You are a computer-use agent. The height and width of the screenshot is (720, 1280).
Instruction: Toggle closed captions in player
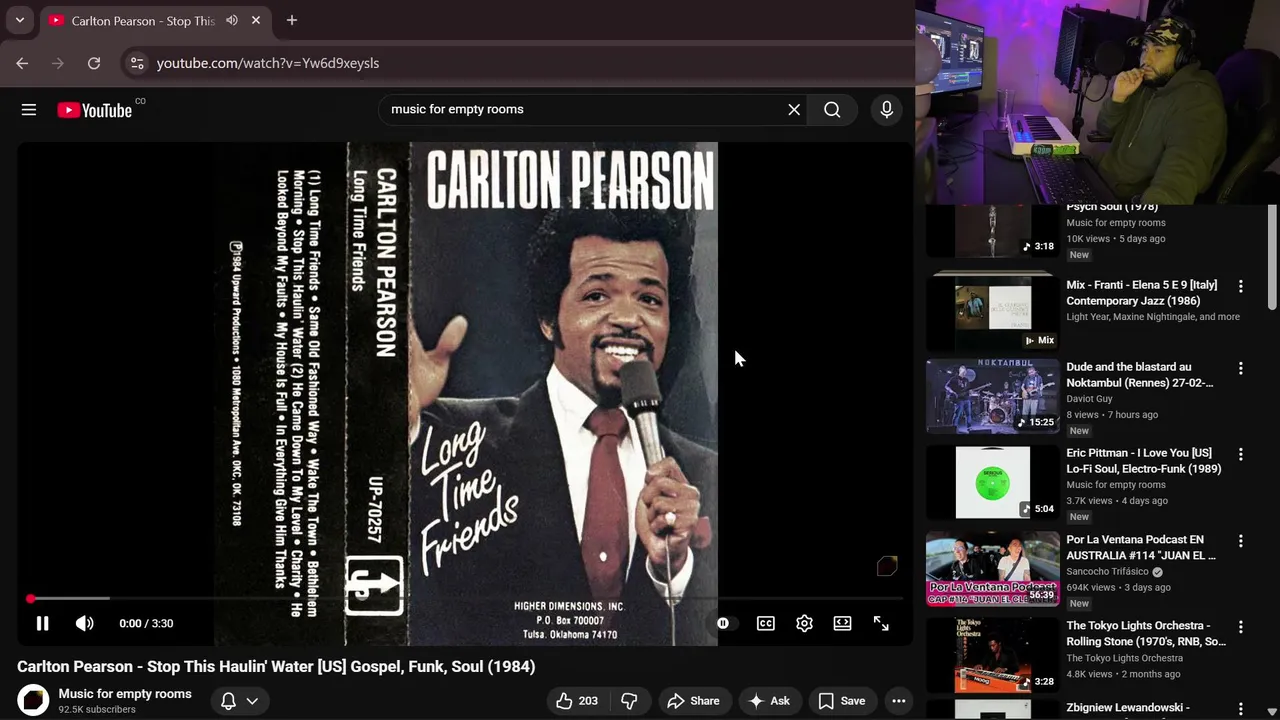[766, 623]
